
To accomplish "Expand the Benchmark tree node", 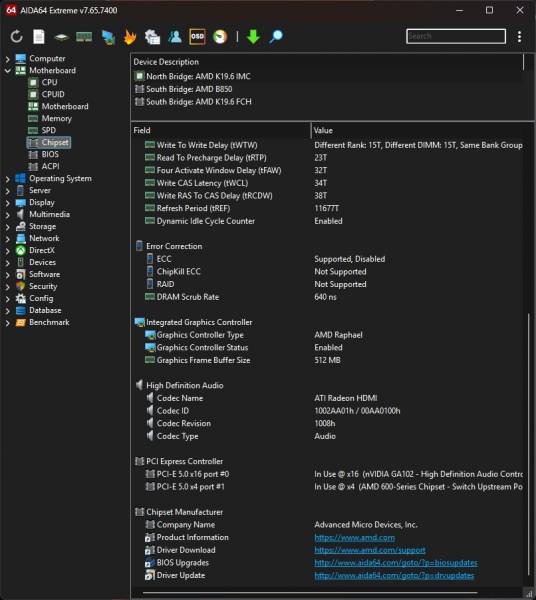I will [x=7, y=323].
